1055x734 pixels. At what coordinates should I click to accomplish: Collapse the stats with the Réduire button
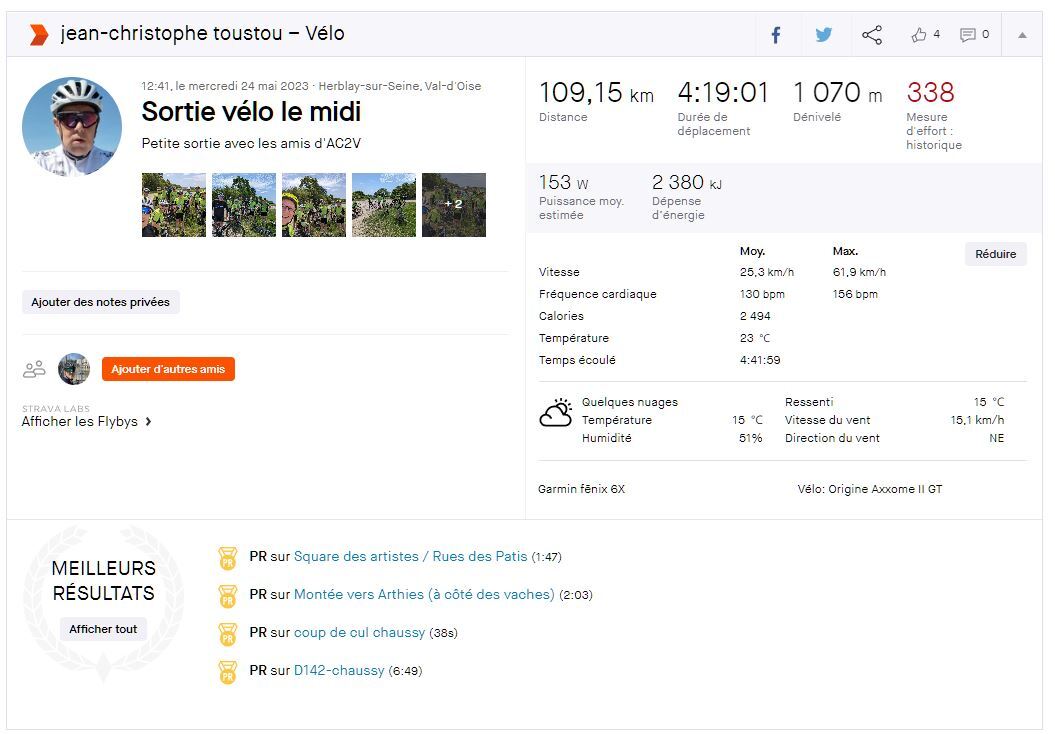coord(995,254)
